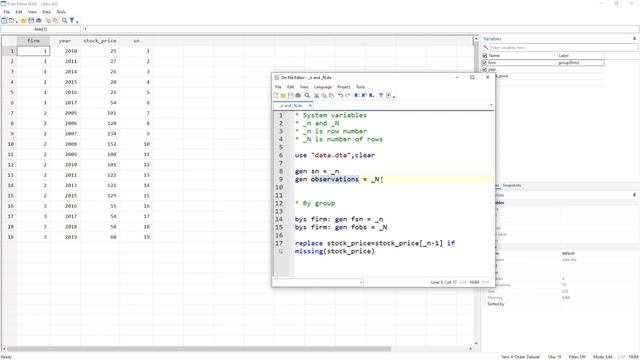Image resolution: width=640 pixels, height=360 pixels.
Task: Click the cell value formula field
Action: coord(361,29)
